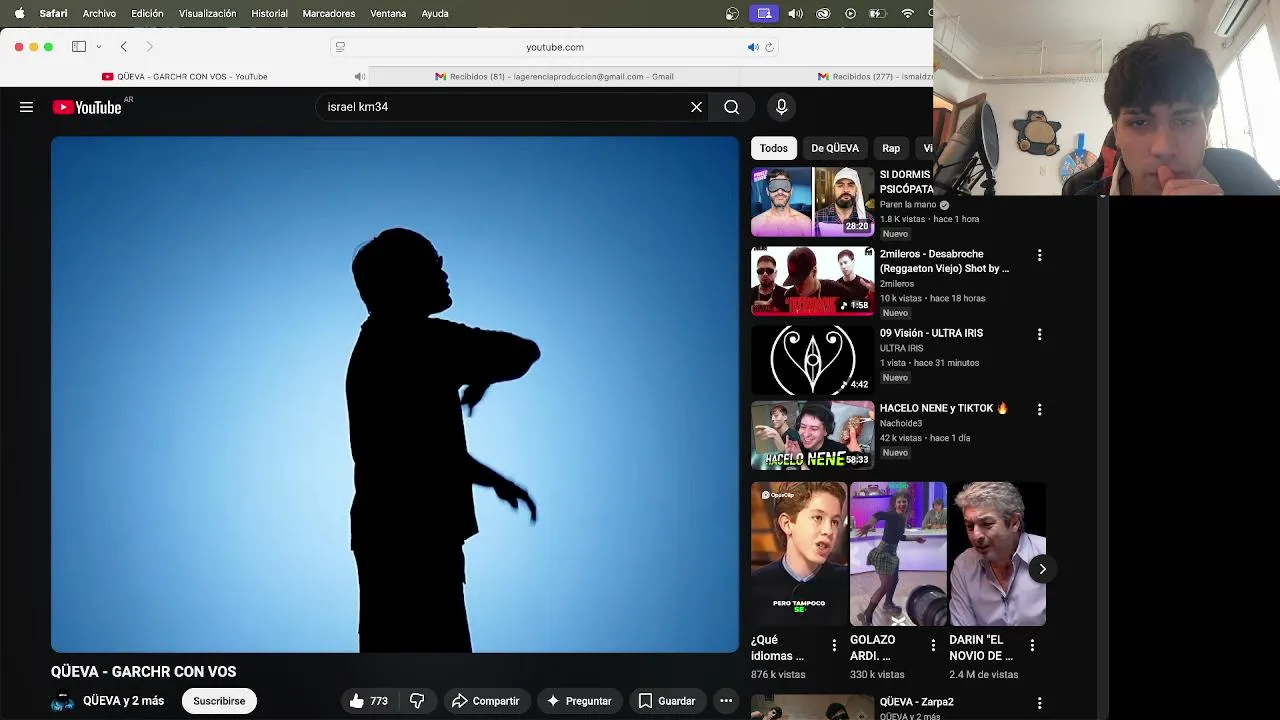This screenshot has height=720, width=1280.
Task: Open more actions ellipsis under video
Action: (726, 701)
